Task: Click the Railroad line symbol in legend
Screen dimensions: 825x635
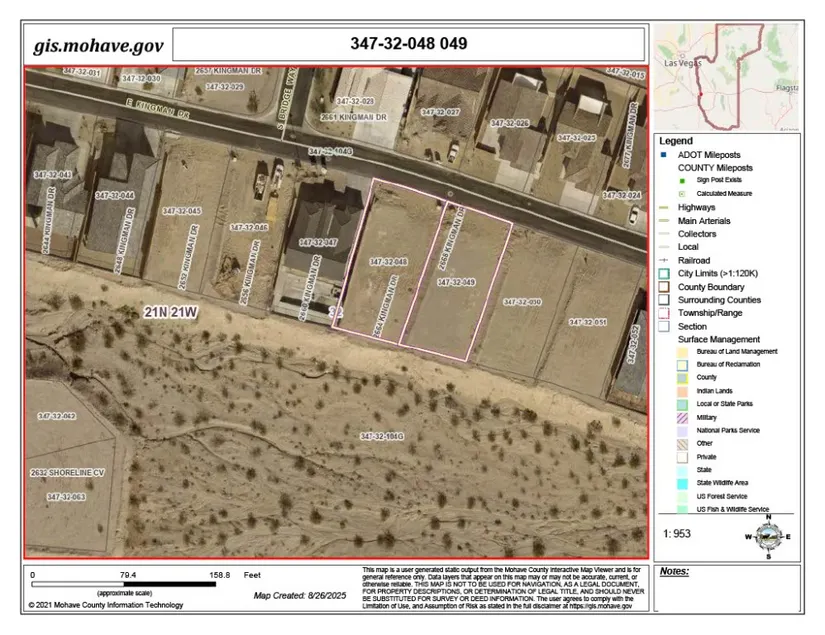Action: (x=664, y=260)
